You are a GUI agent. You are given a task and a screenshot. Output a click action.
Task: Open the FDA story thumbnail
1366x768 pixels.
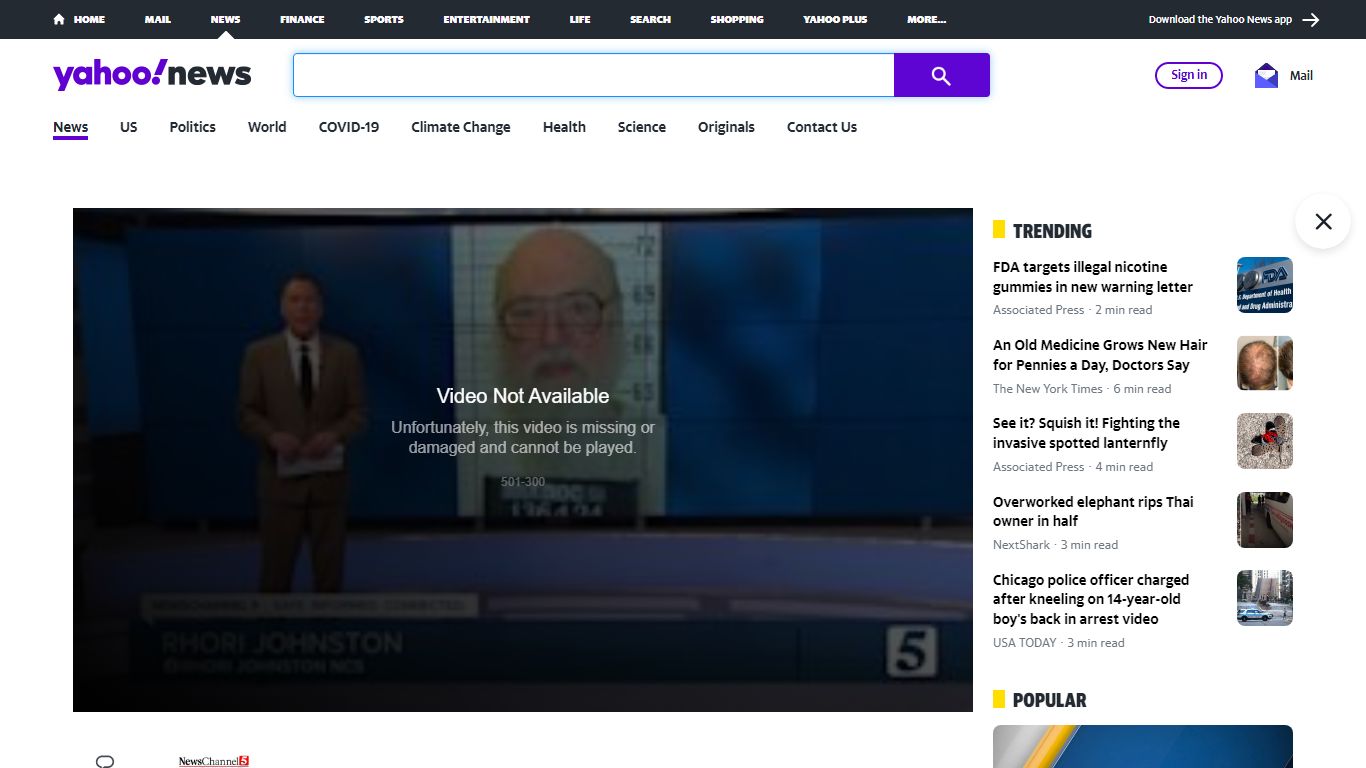click(x=1265, y=285)
